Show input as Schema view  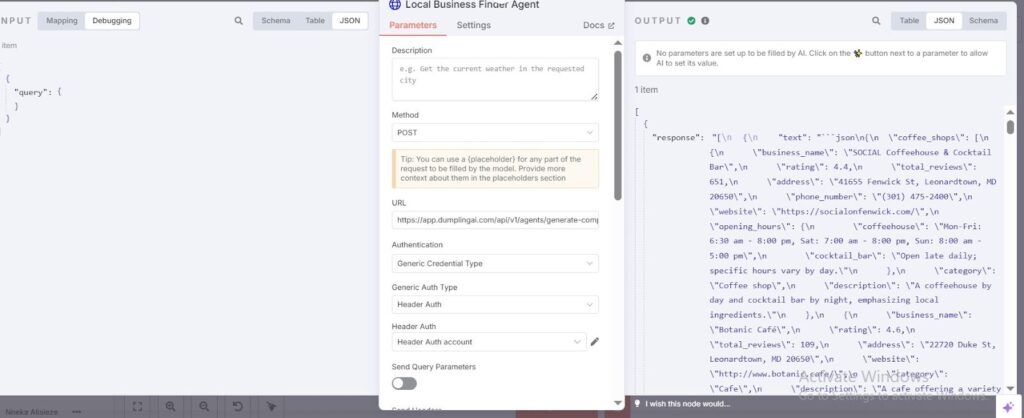[276, 21]
